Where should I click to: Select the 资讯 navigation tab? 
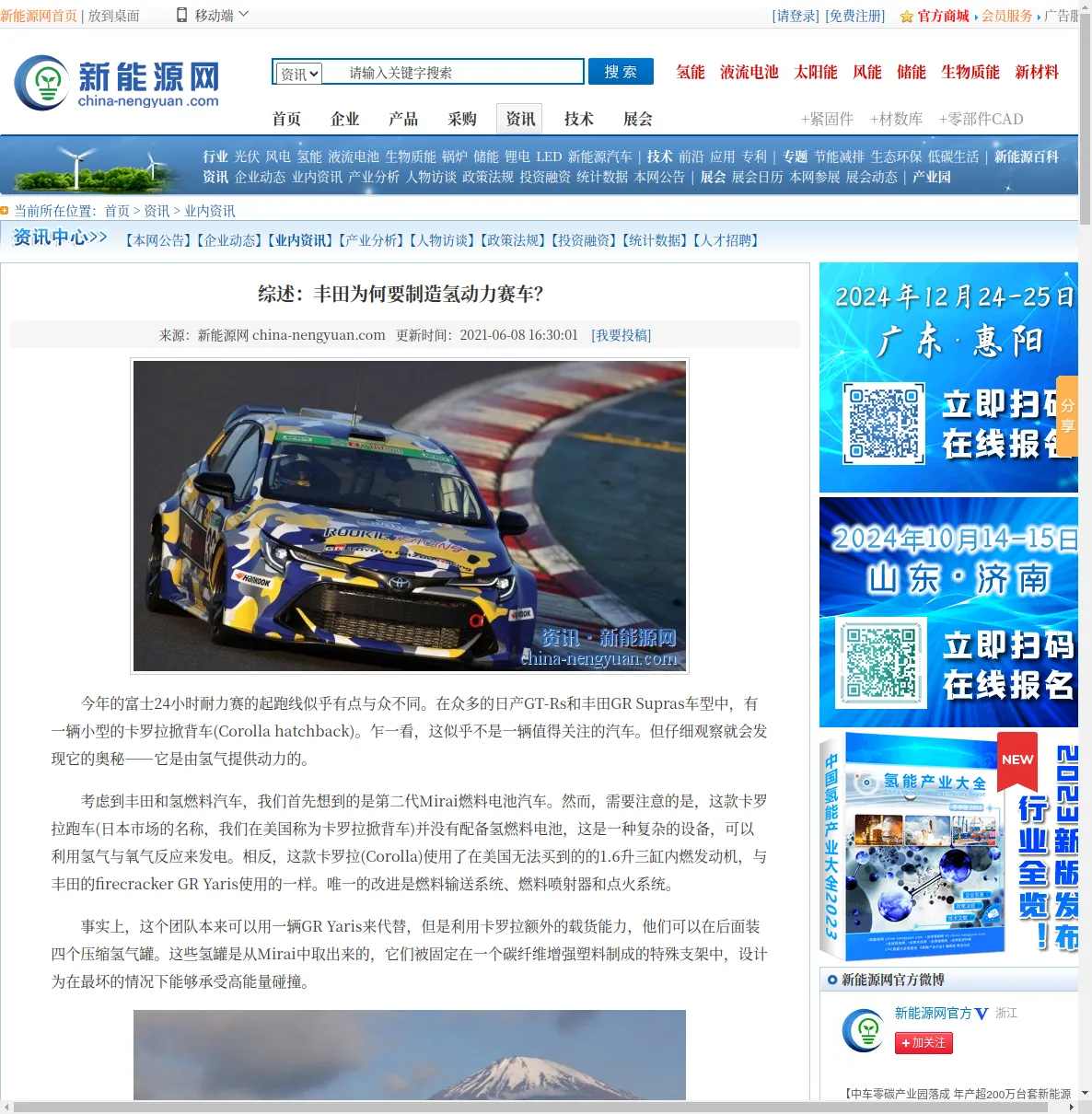coord(520,119)
